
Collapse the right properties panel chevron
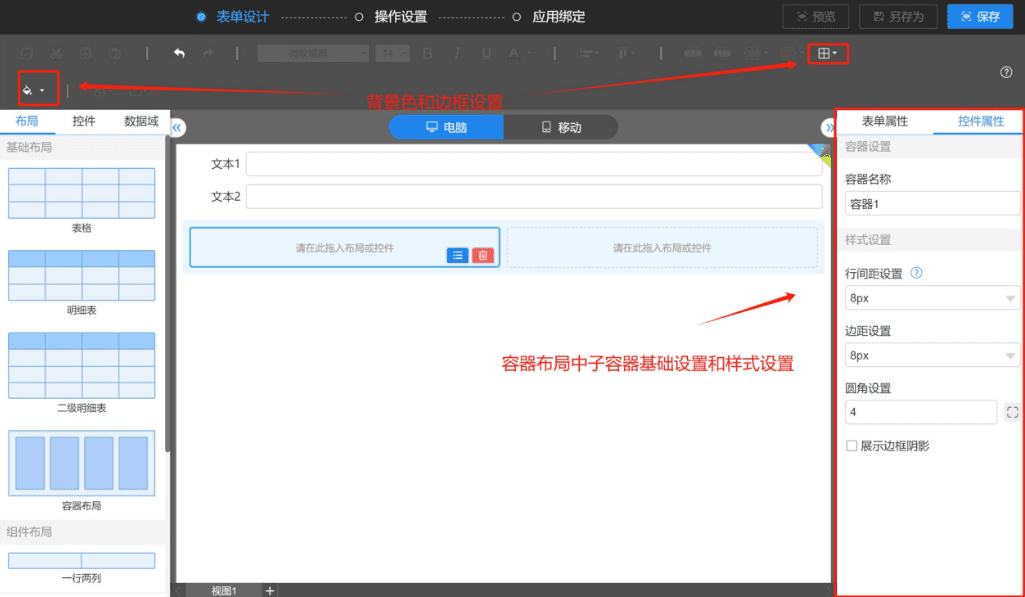tap(828, 128)
